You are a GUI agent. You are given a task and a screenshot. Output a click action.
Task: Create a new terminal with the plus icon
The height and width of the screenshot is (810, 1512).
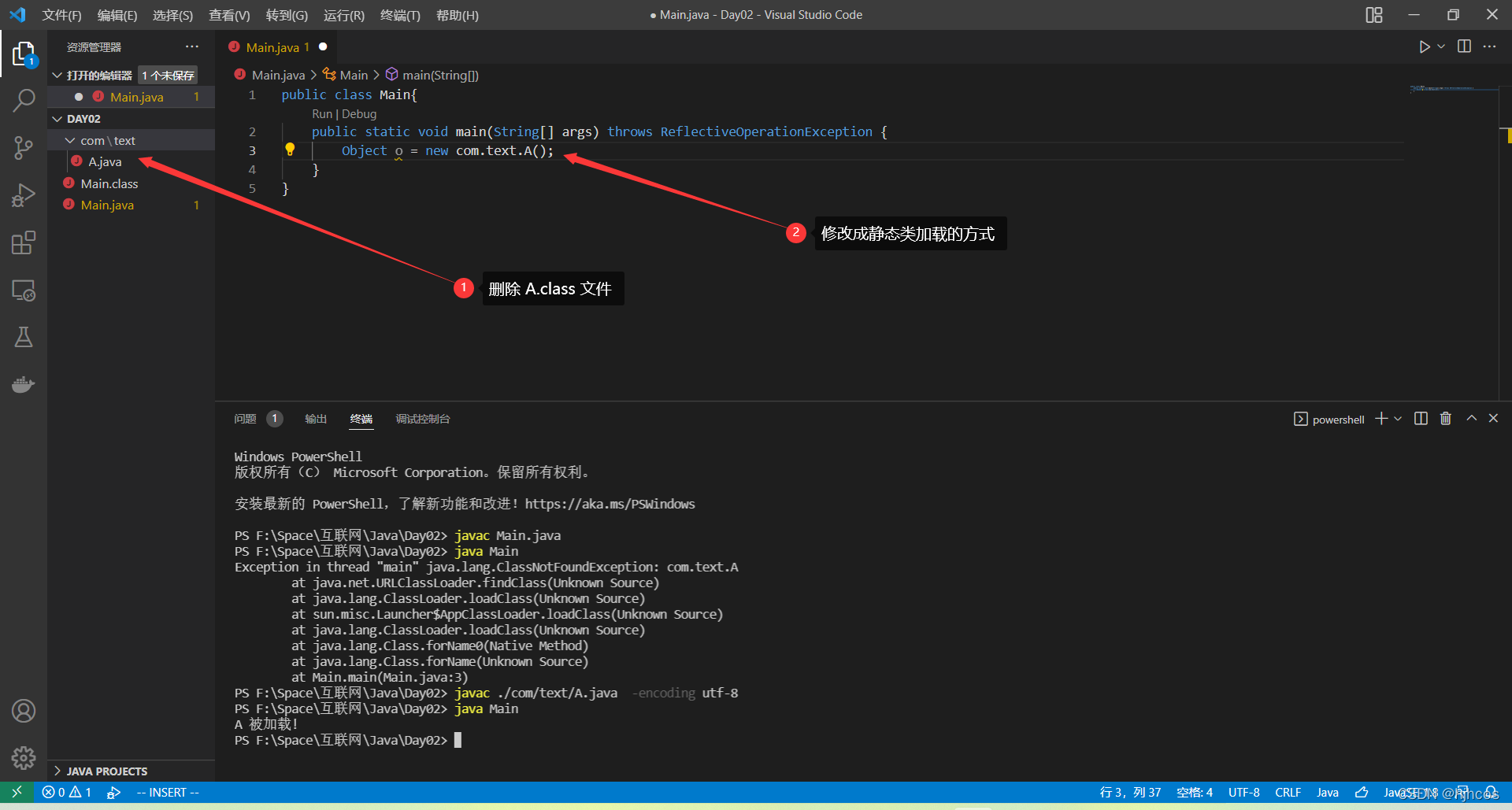click(x=1381, y=419)
